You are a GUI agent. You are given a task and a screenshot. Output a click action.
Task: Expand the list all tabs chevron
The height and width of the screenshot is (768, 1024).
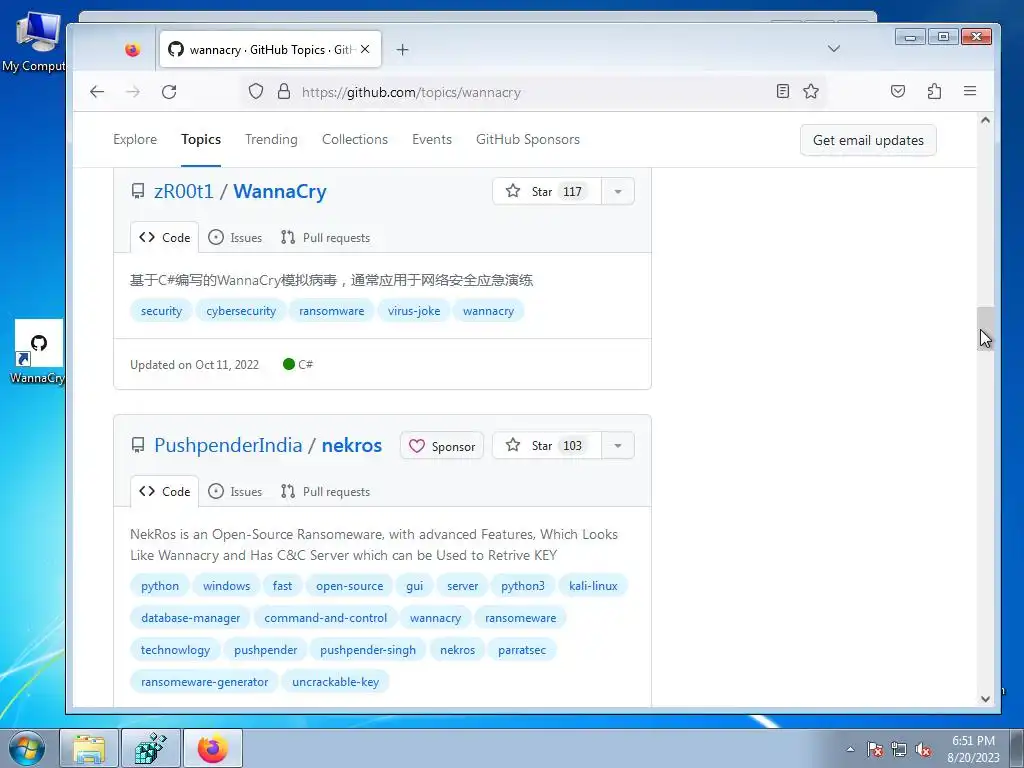[x=833, y=49]
